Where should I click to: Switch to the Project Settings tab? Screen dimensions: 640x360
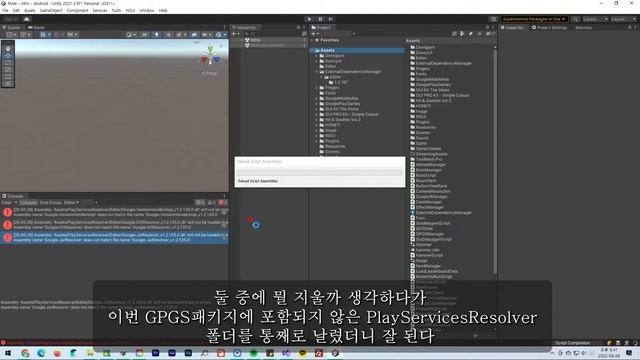coord(549,27)
